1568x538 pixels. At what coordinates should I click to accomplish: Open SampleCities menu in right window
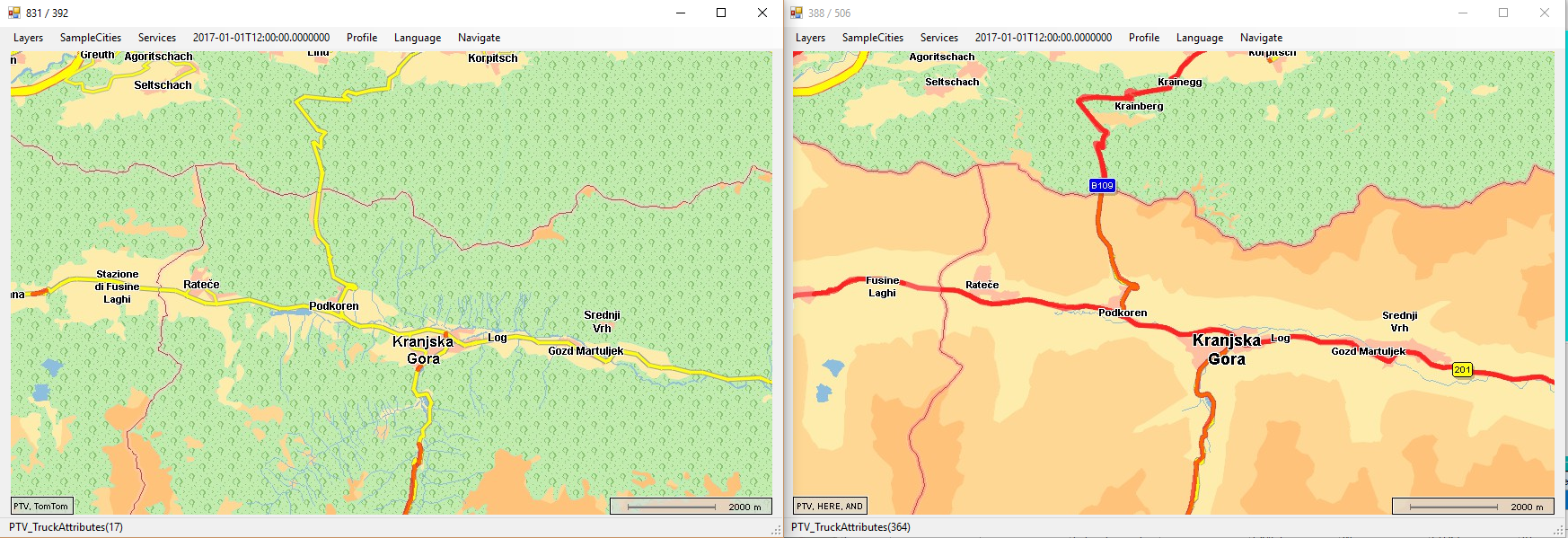tap(872, 38)
